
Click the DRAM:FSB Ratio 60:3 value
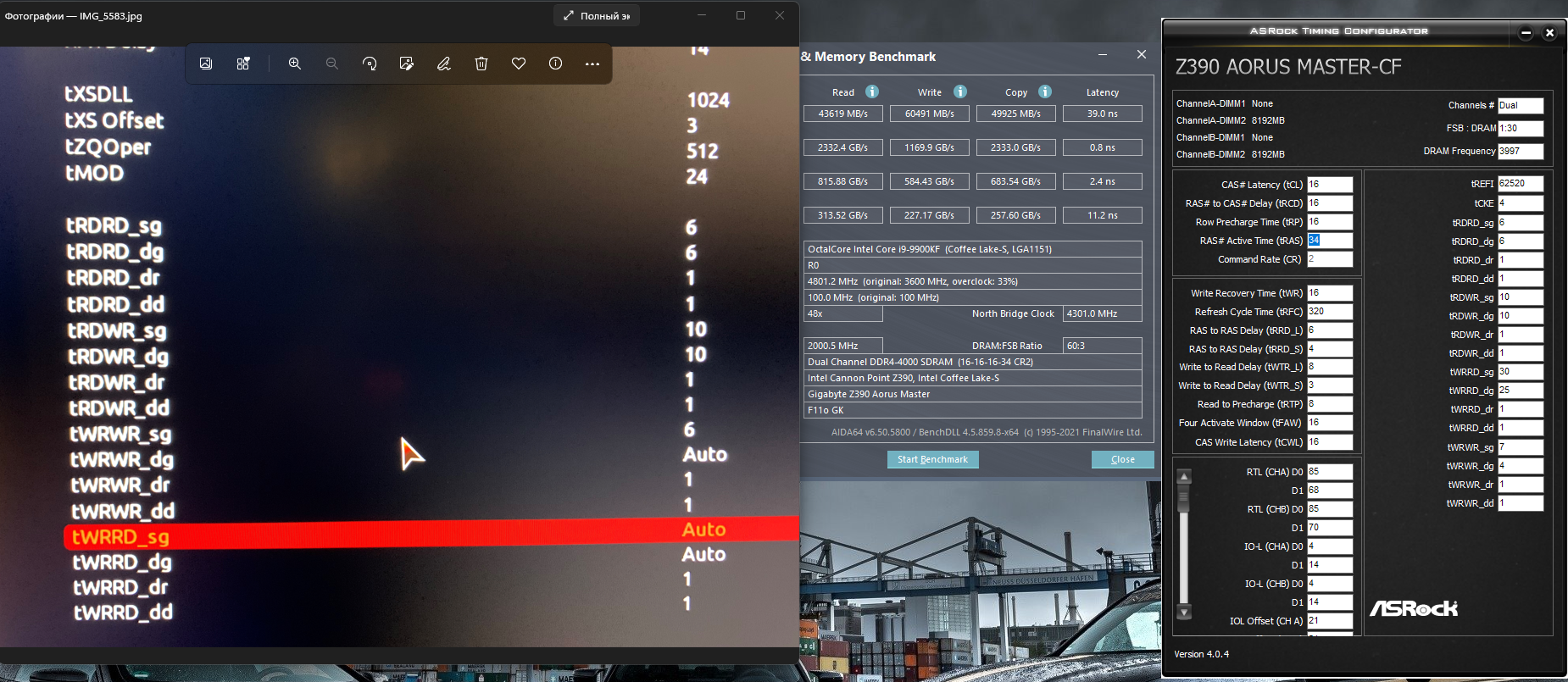click(x=1103, y=346)
